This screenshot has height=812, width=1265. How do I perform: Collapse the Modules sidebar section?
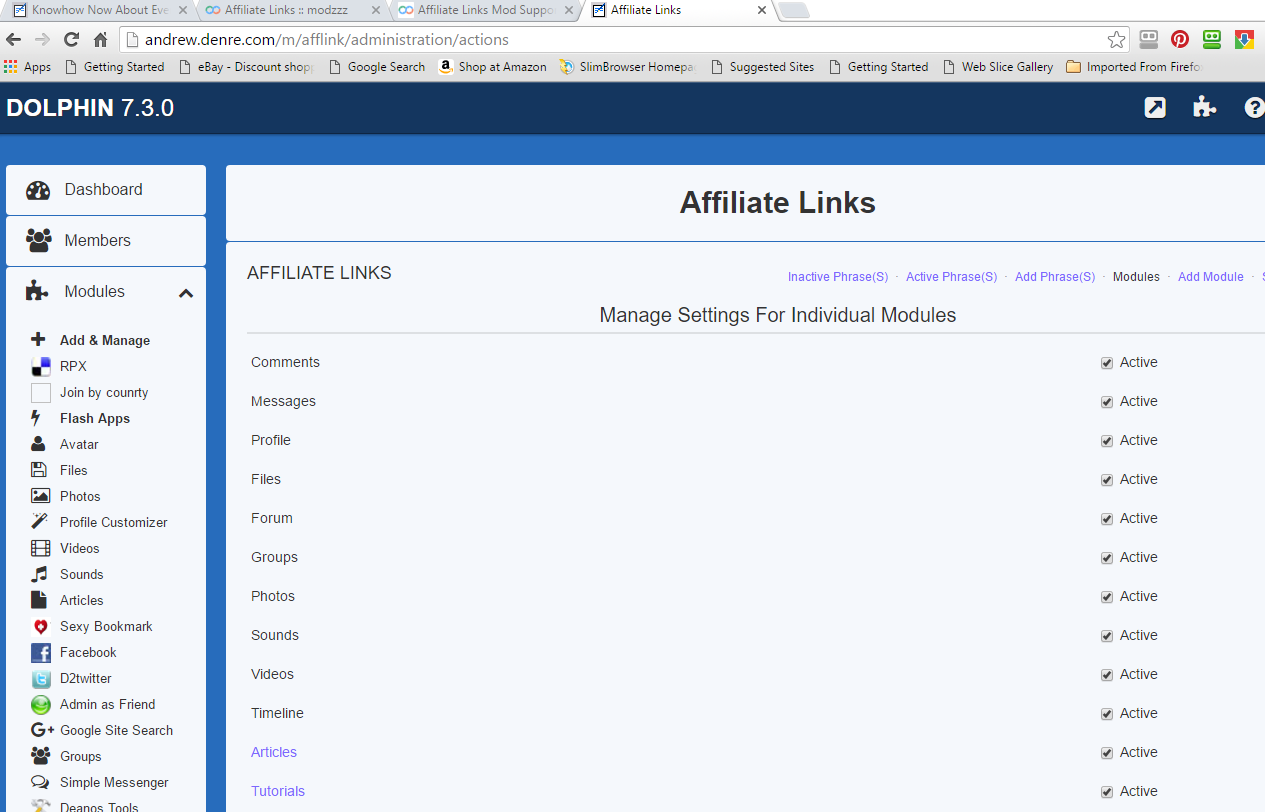[186, 293]
